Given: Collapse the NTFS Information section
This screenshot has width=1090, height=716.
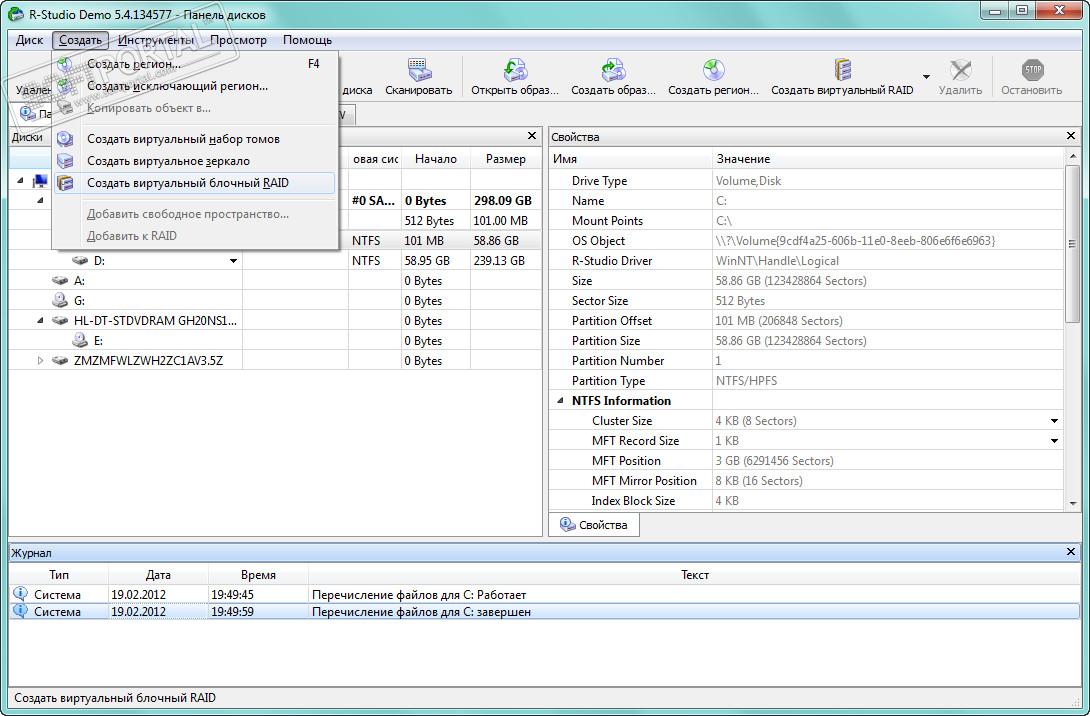Looking at the screenshot, I should [559, 401].
